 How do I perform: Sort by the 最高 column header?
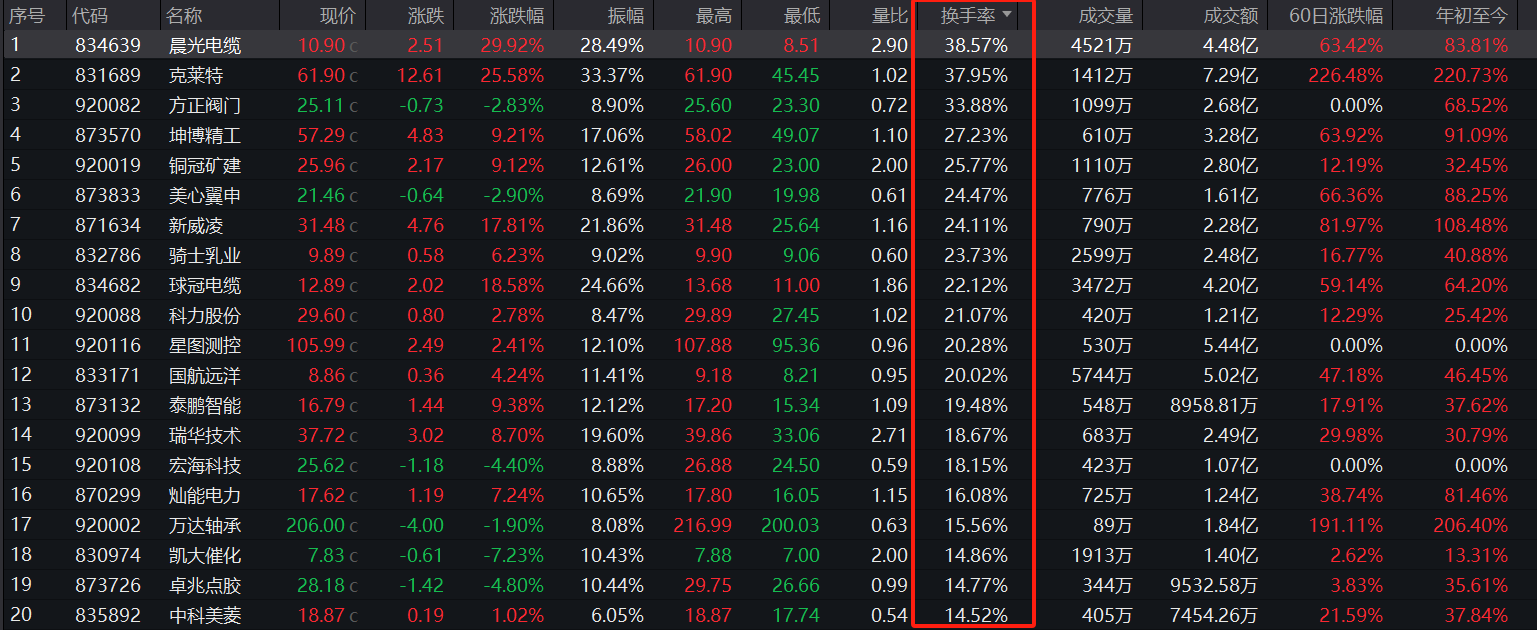pyautogui.click(x=714, y=15)
